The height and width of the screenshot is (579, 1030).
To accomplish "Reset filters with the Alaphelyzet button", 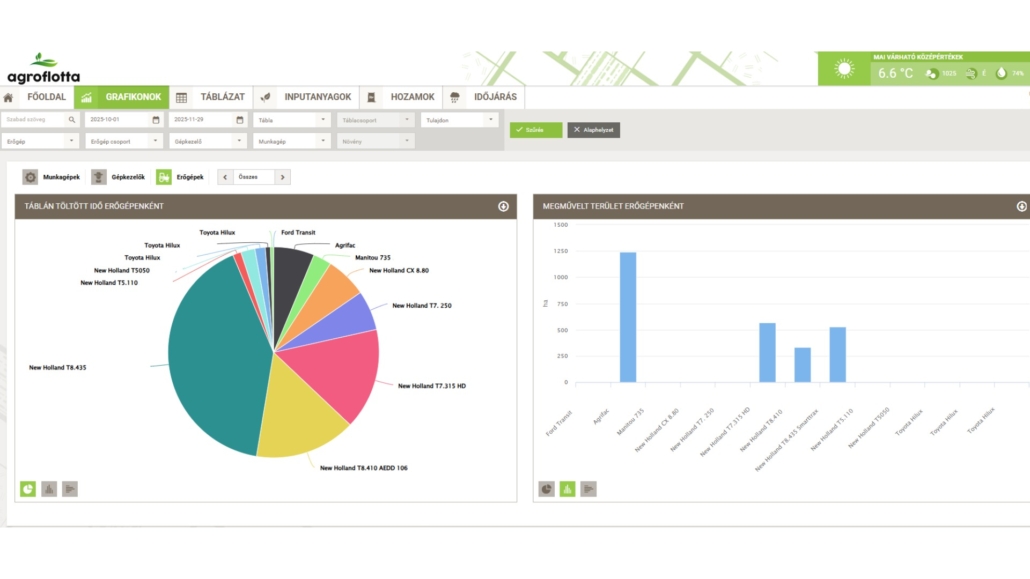I will pyautogui.click(x=593, y=130).
